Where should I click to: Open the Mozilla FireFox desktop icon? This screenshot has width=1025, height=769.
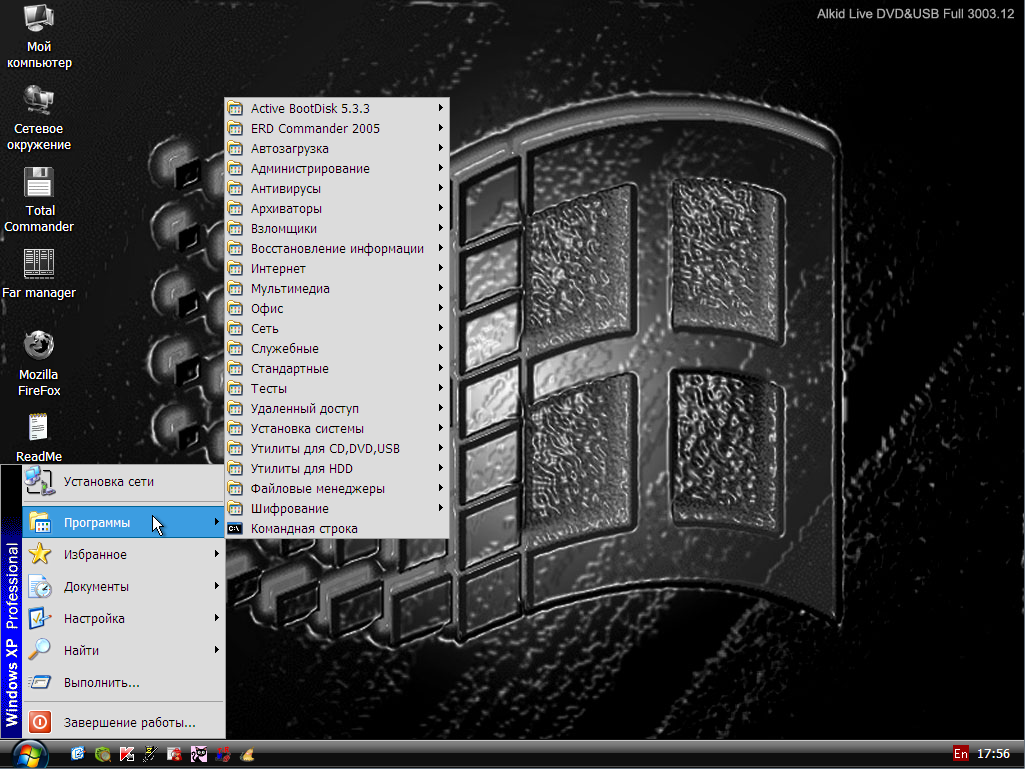39,346
